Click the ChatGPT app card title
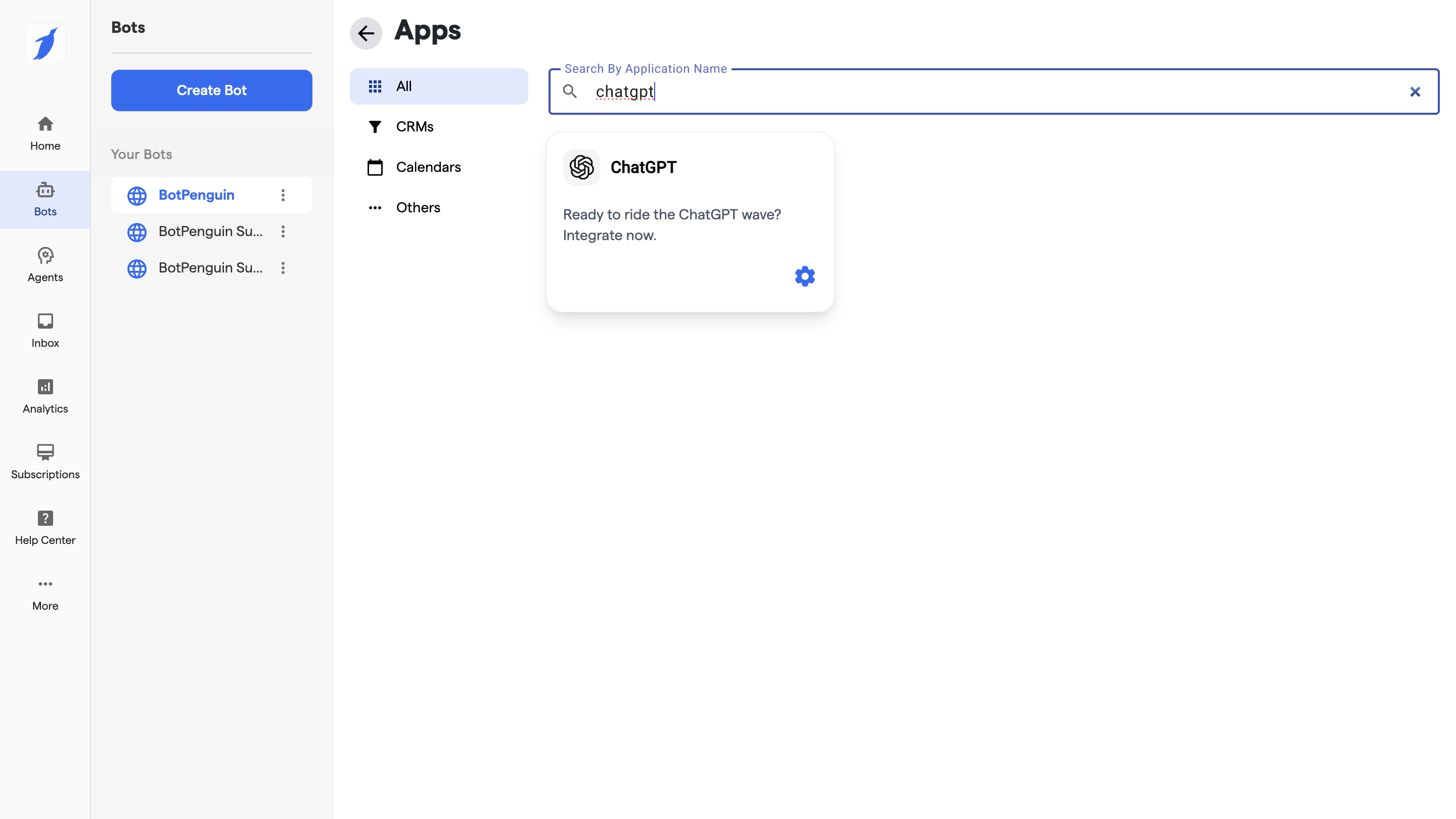Viewport: 1456px width, 819px height. (x=643, y=167)
